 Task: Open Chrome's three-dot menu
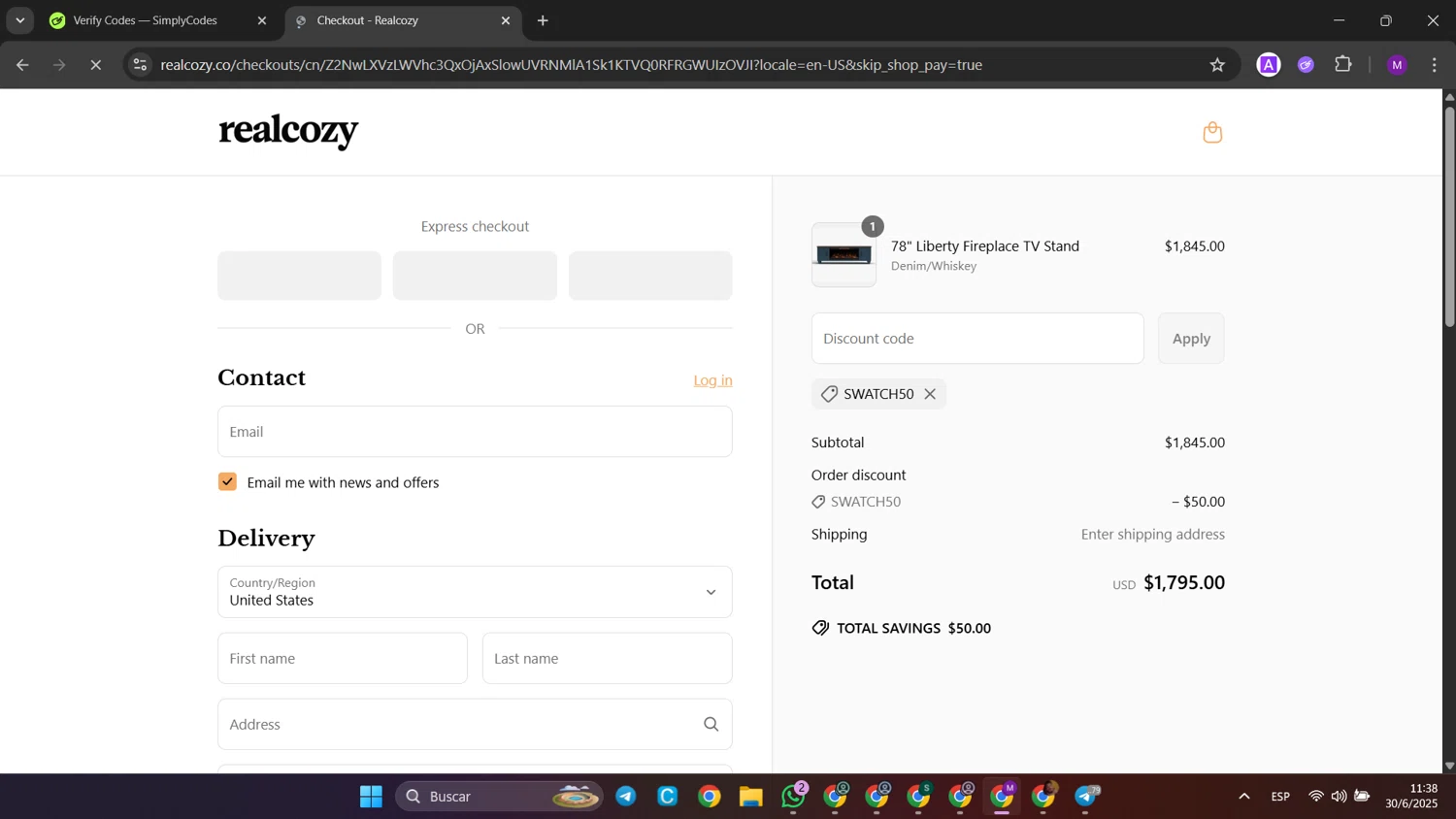[1435, 65]
